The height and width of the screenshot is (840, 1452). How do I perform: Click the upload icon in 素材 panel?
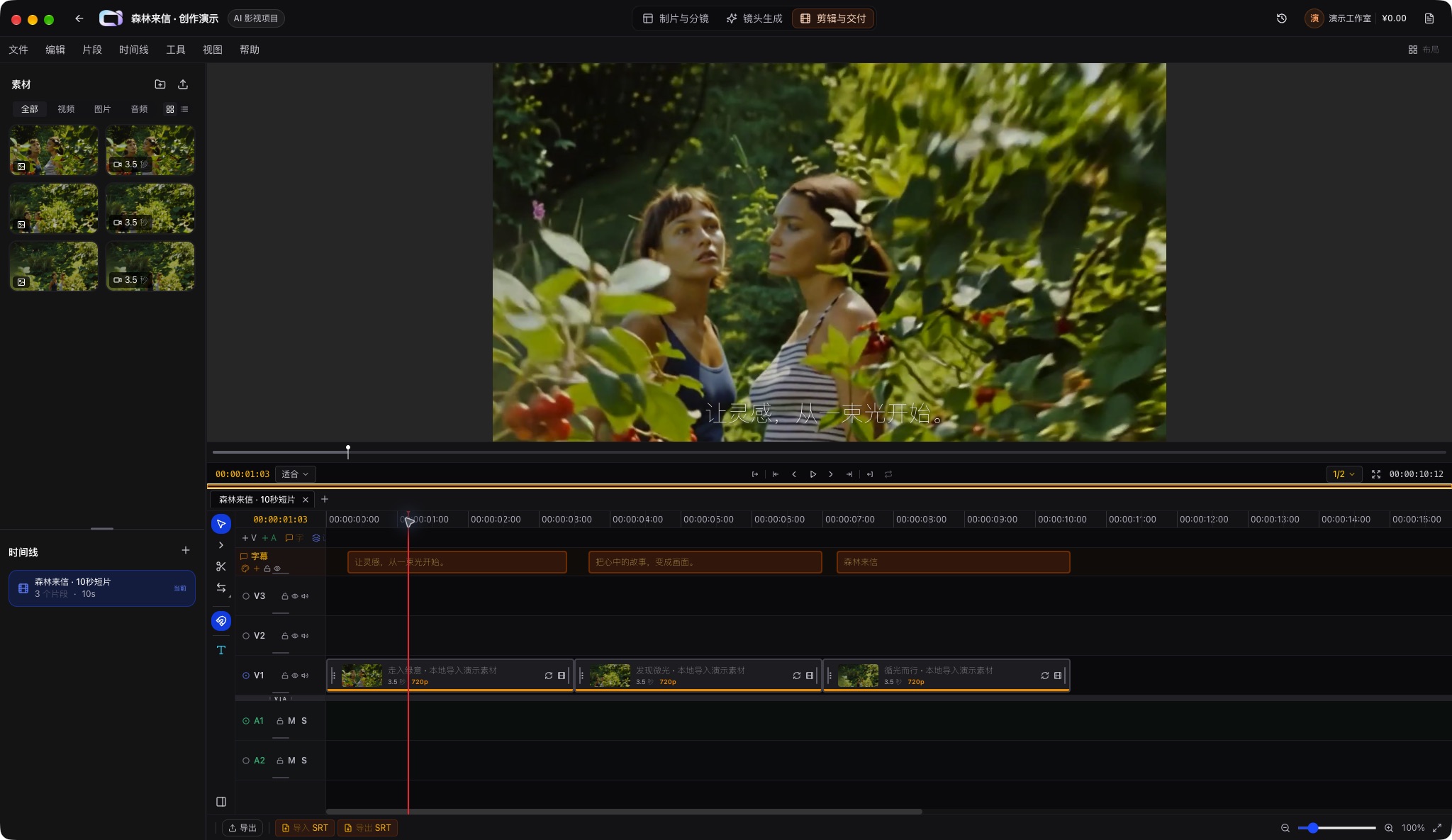click(x=183, y=84)
